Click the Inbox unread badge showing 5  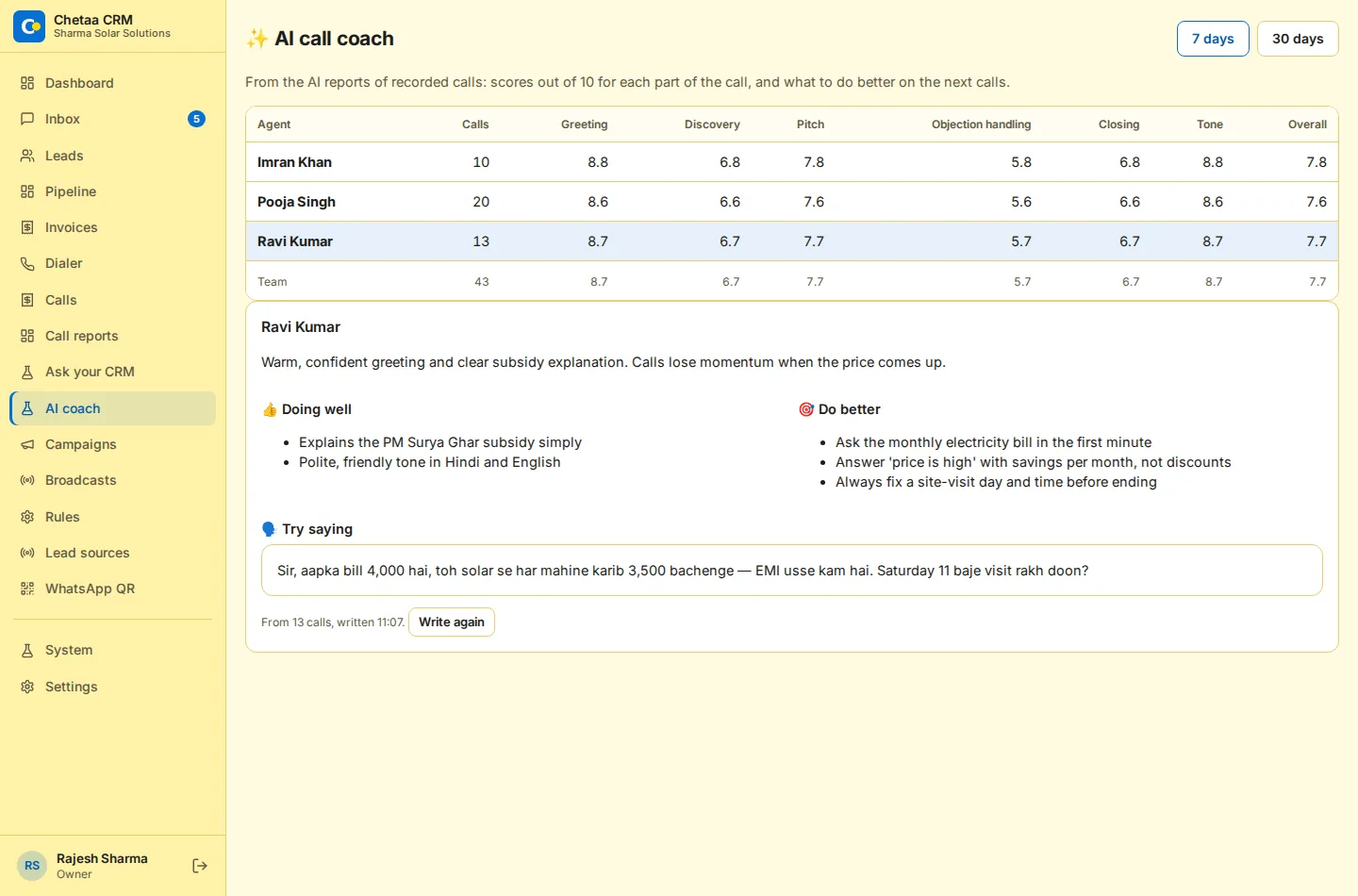196,119
